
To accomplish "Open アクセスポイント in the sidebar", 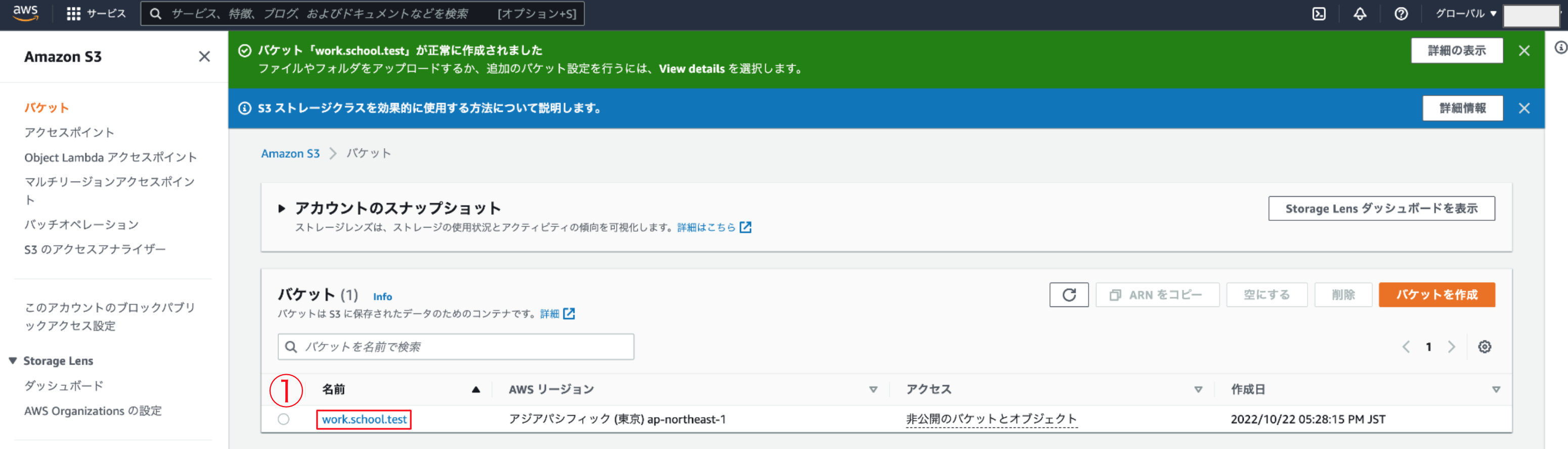I will click(69, 132).
